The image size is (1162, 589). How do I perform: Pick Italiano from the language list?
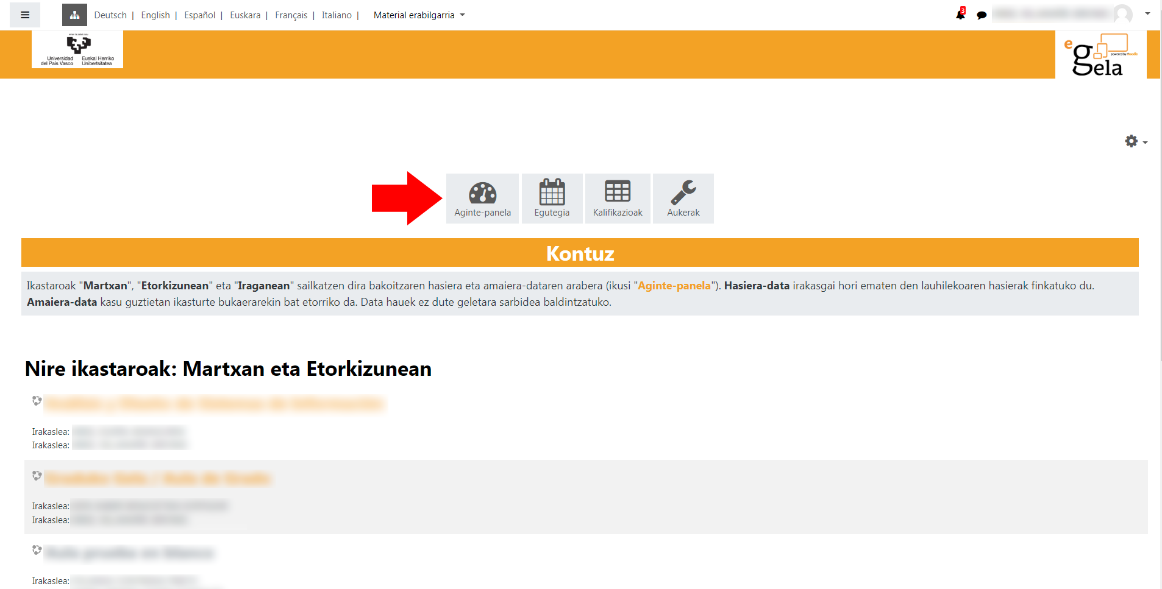(x=336, y=15)
